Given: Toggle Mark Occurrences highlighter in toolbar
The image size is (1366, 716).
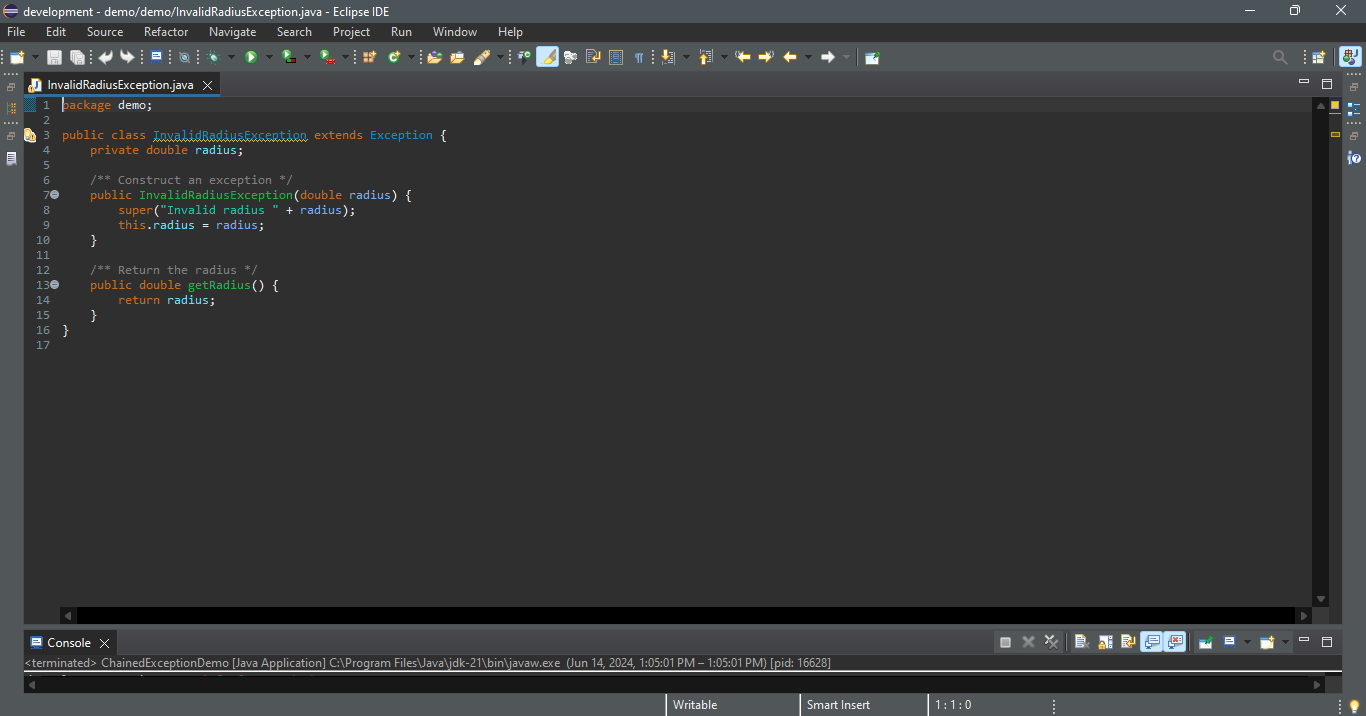Looking at the screenshot, I should tap(547, 58).
